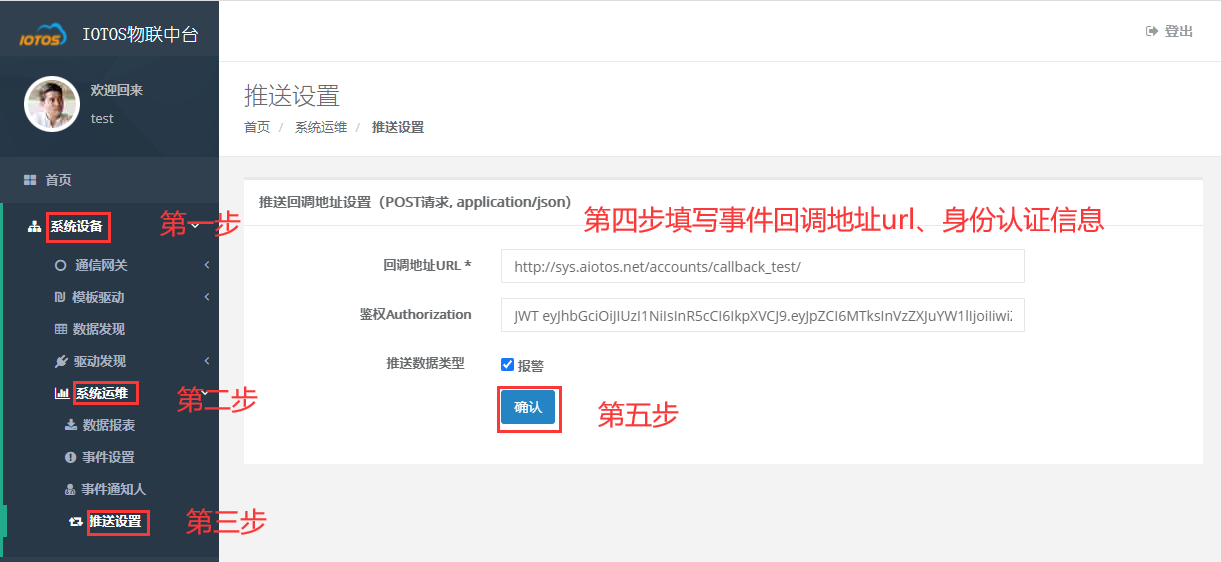
Task: Click the 系统运维 bar chart icon
Action: click(61, 393)
